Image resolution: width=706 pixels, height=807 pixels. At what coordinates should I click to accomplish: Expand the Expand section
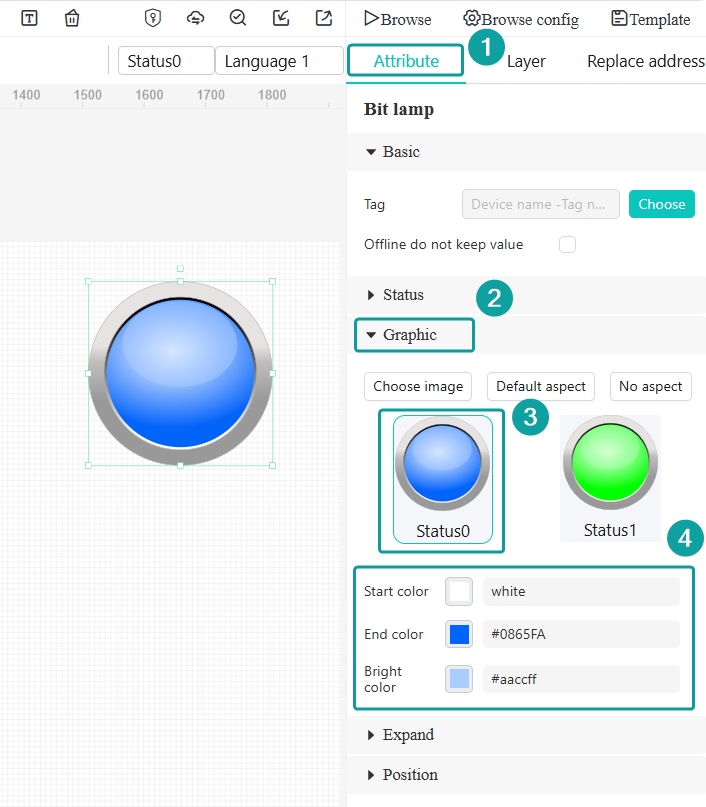[x=526, y=735]
